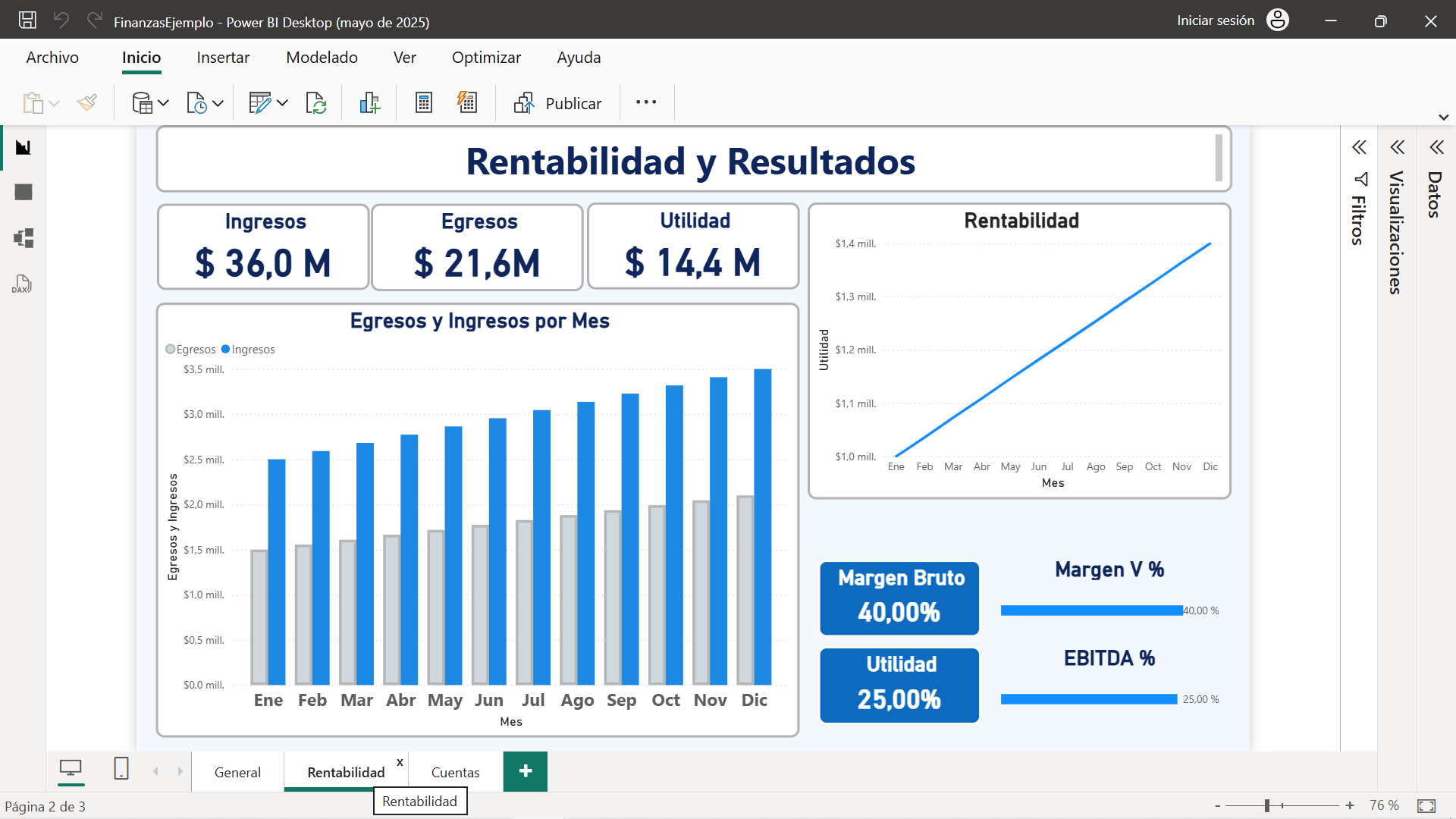The width and height of the screenshot is (1456, 819).
Task: Click the New visual chart icon
Action: [x=369, y=102]
